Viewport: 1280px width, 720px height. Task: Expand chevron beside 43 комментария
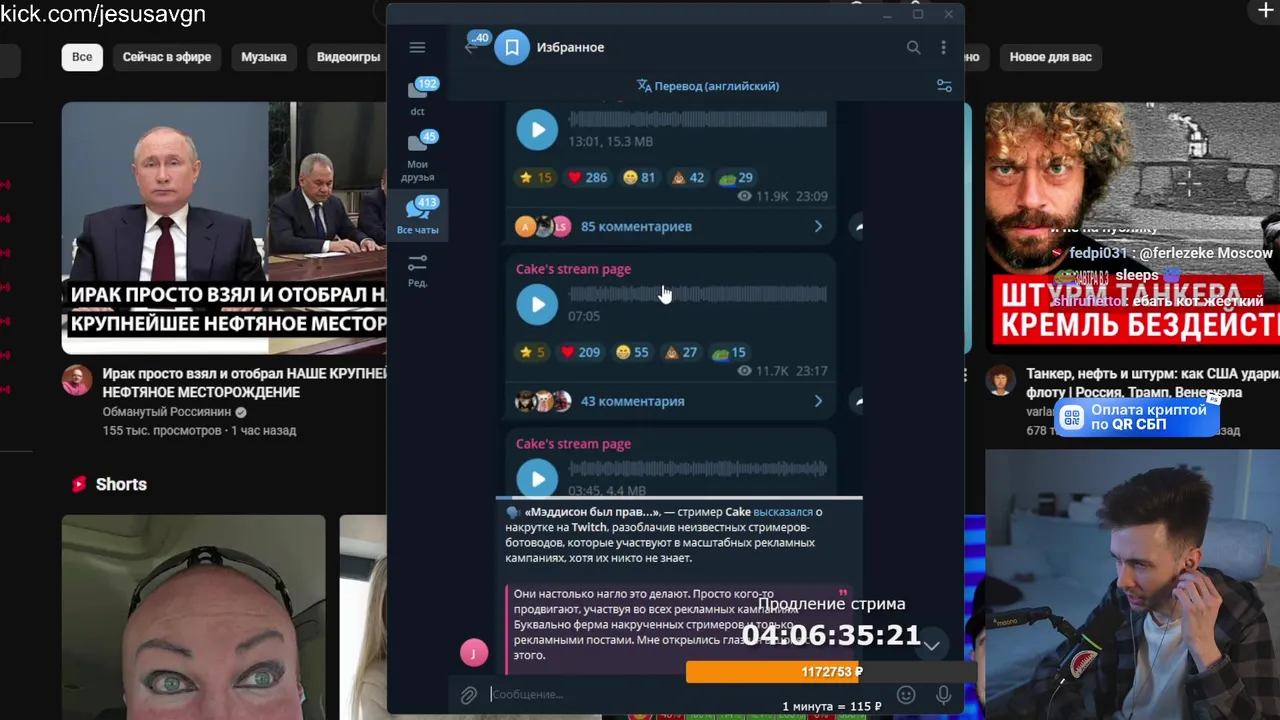pyautogui.click(x=818, y=401)
